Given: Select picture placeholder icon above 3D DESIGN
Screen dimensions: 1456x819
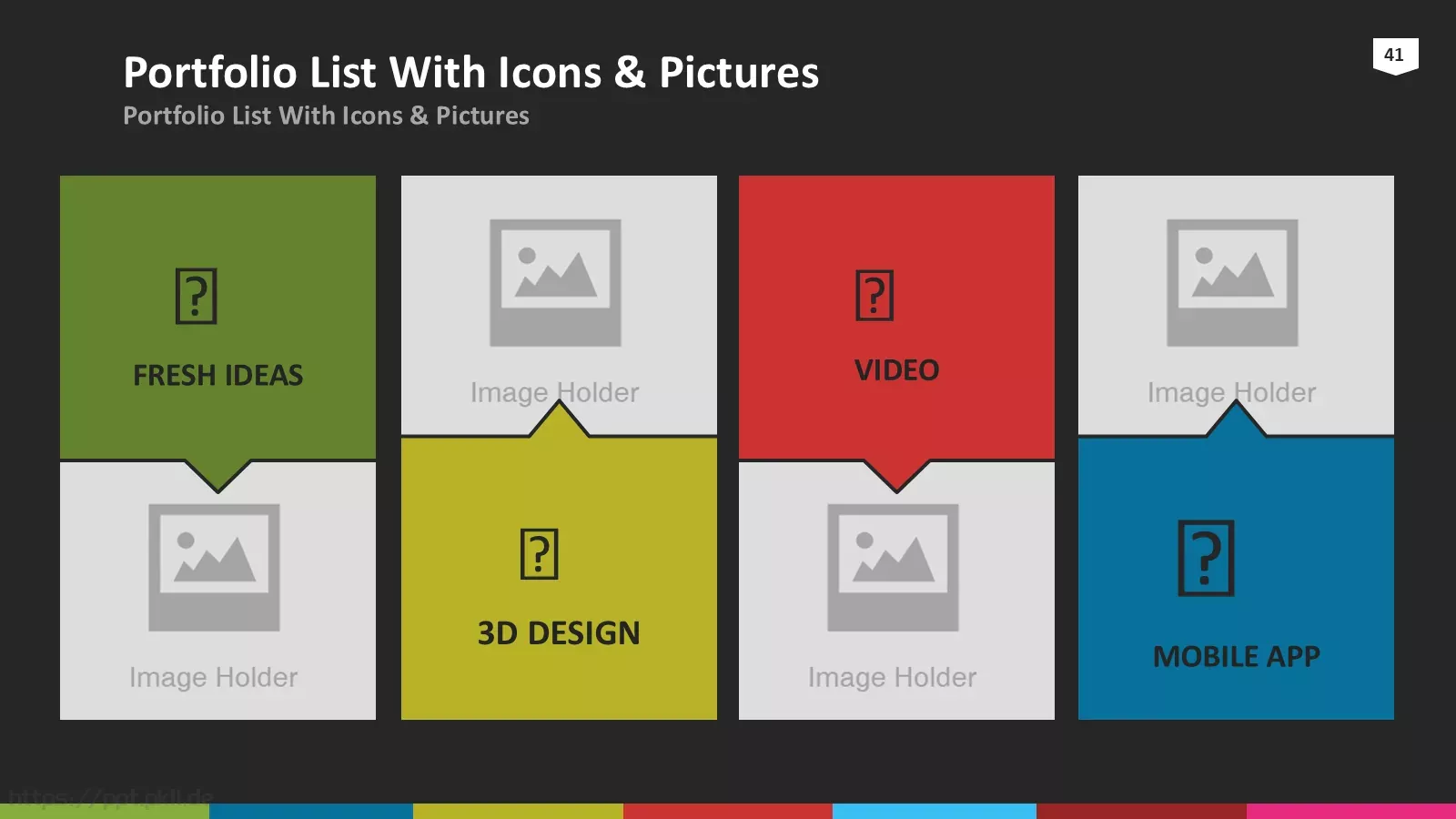Looking at the screenshot, I should point(555,282).
